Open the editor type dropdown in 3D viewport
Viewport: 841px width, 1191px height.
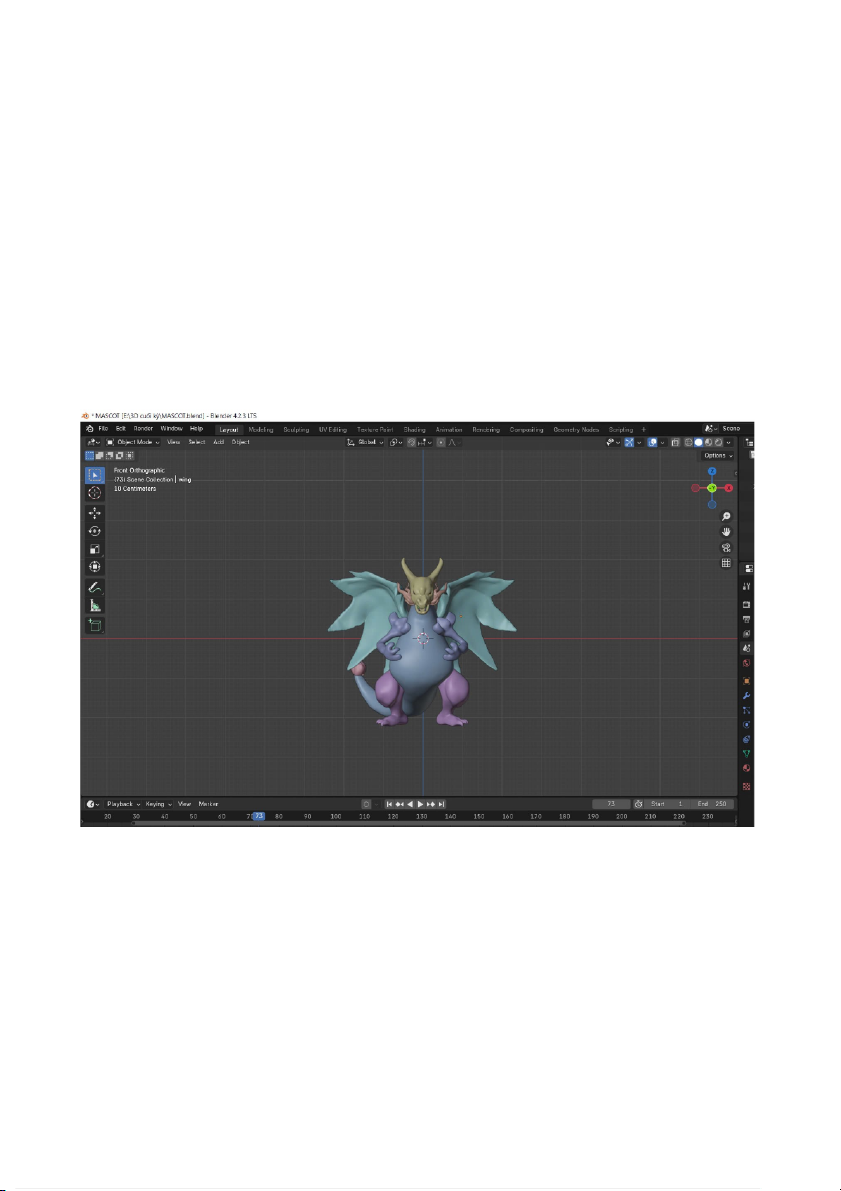tap(93, 442)
